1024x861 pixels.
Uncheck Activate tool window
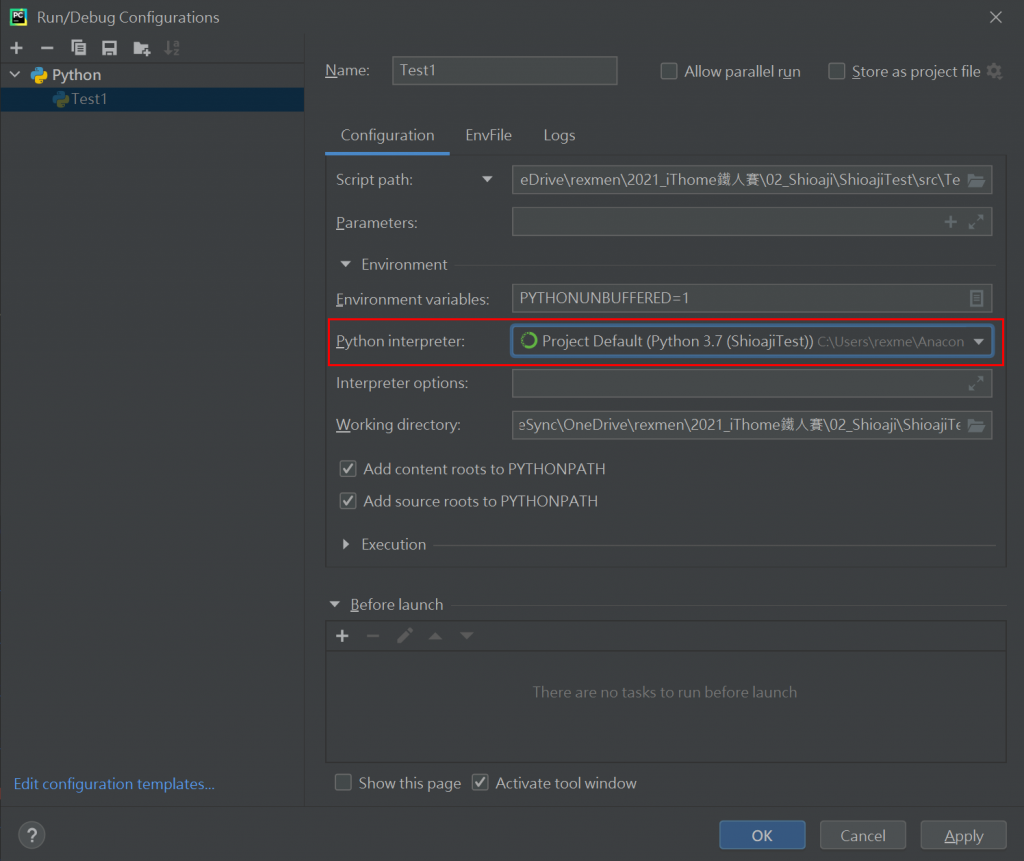(x=480, y=783)
